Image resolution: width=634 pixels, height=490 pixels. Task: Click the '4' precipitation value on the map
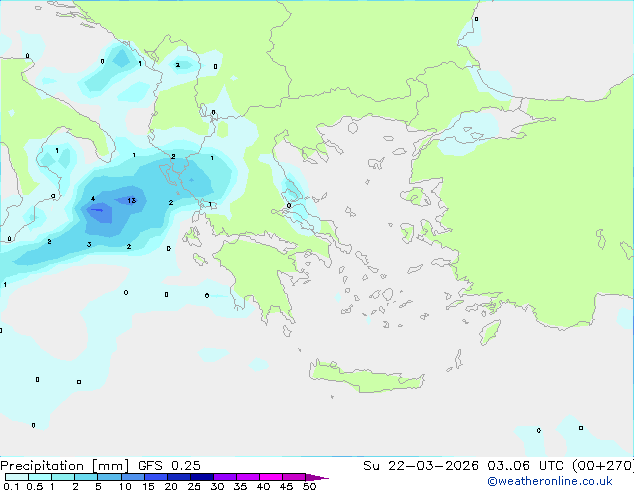(x=93, y=199)
